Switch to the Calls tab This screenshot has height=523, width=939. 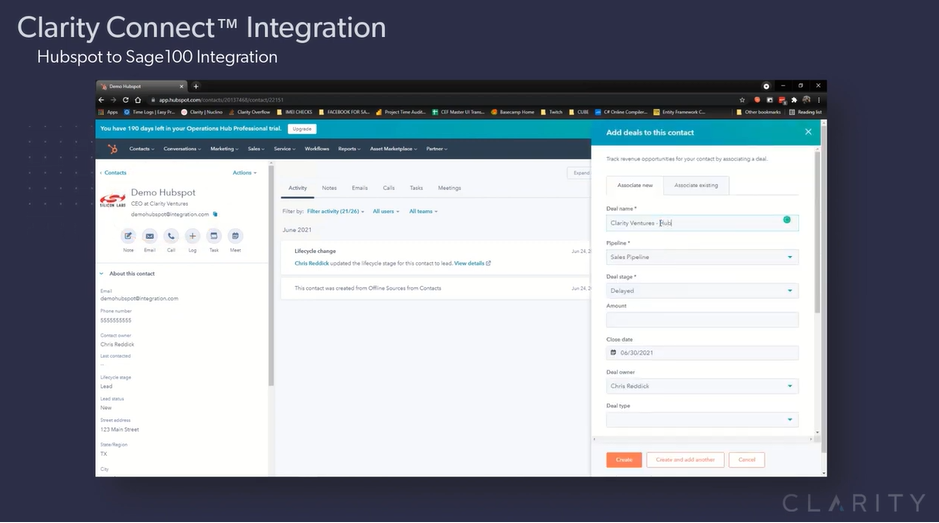pos(389,188)
